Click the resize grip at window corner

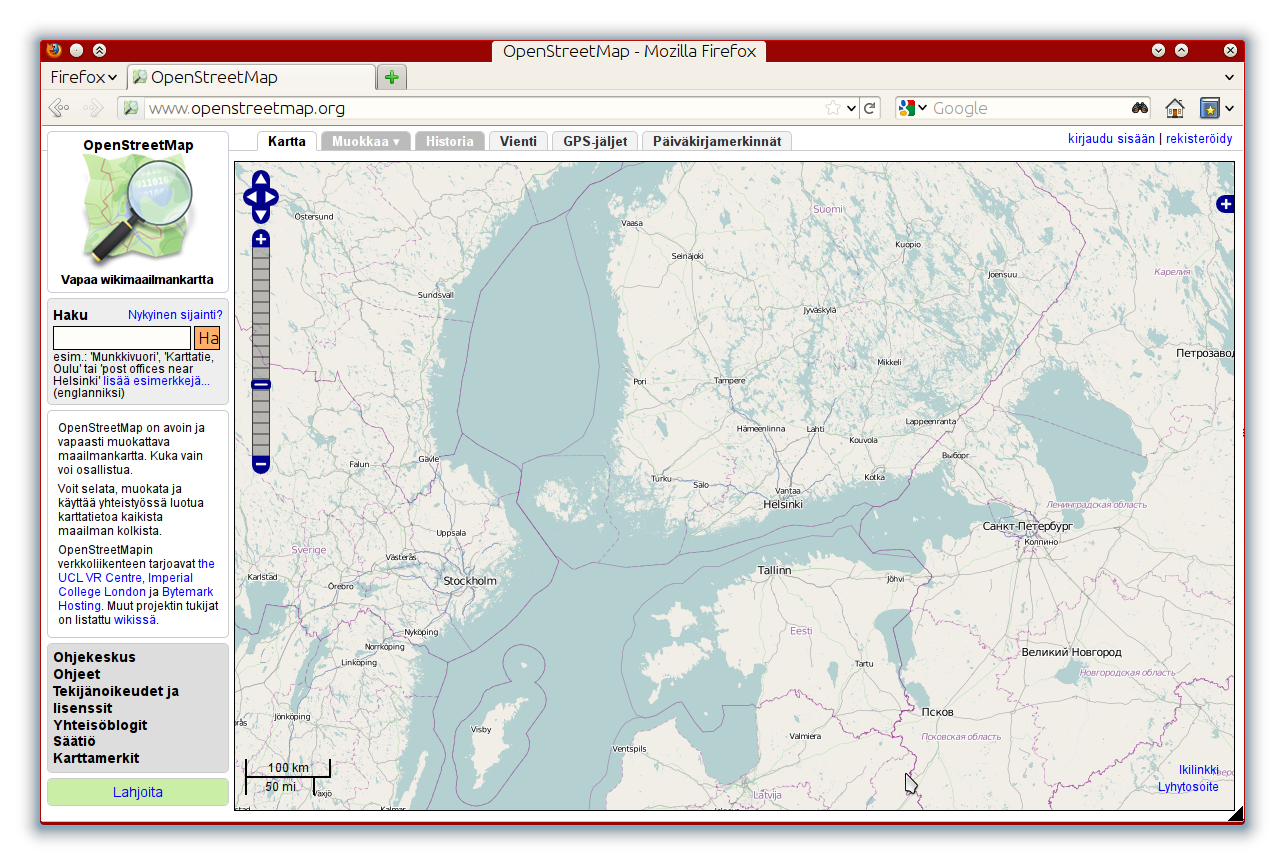pos(1235,814)
